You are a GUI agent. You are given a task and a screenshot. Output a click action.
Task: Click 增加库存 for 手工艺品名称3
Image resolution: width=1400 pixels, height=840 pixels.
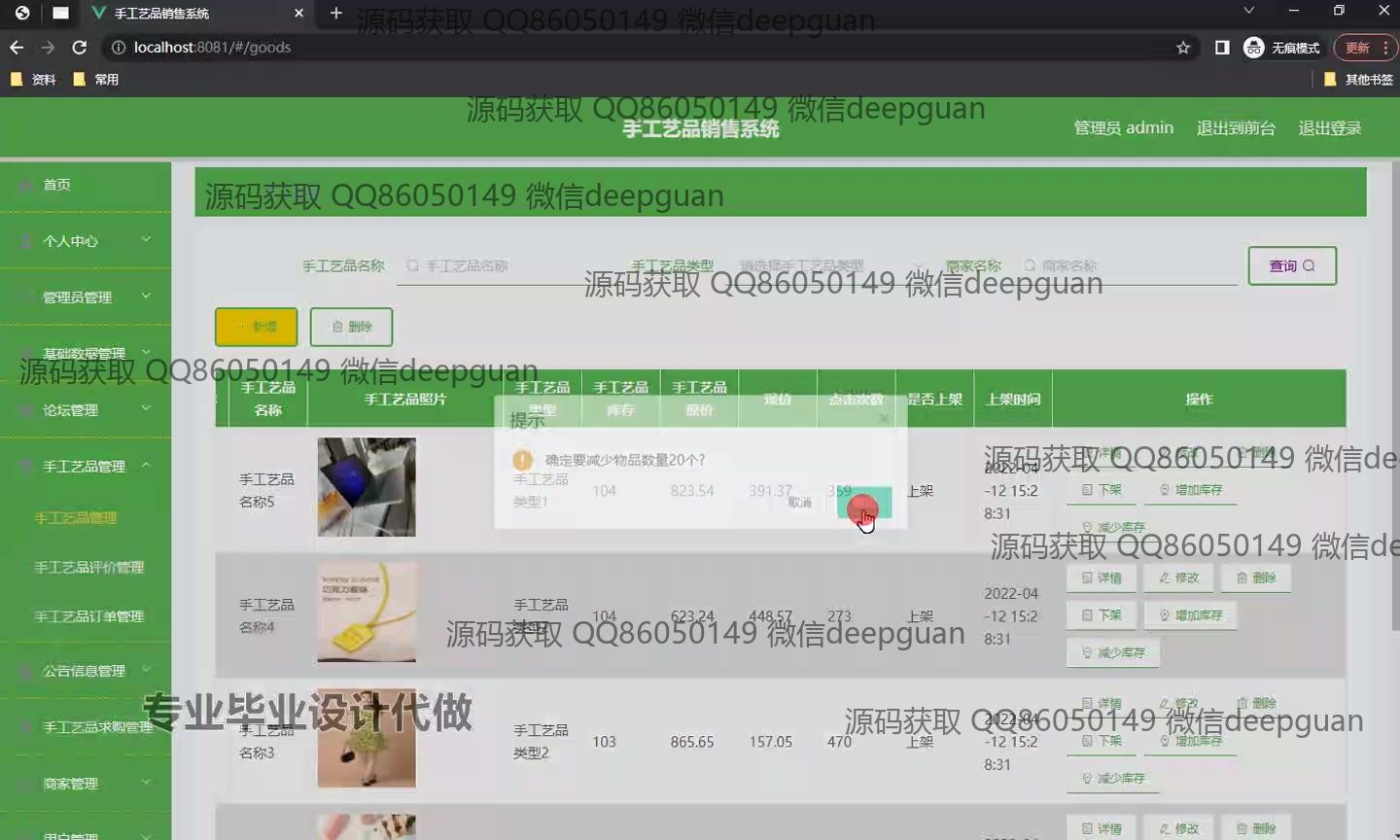(1191, 741)
